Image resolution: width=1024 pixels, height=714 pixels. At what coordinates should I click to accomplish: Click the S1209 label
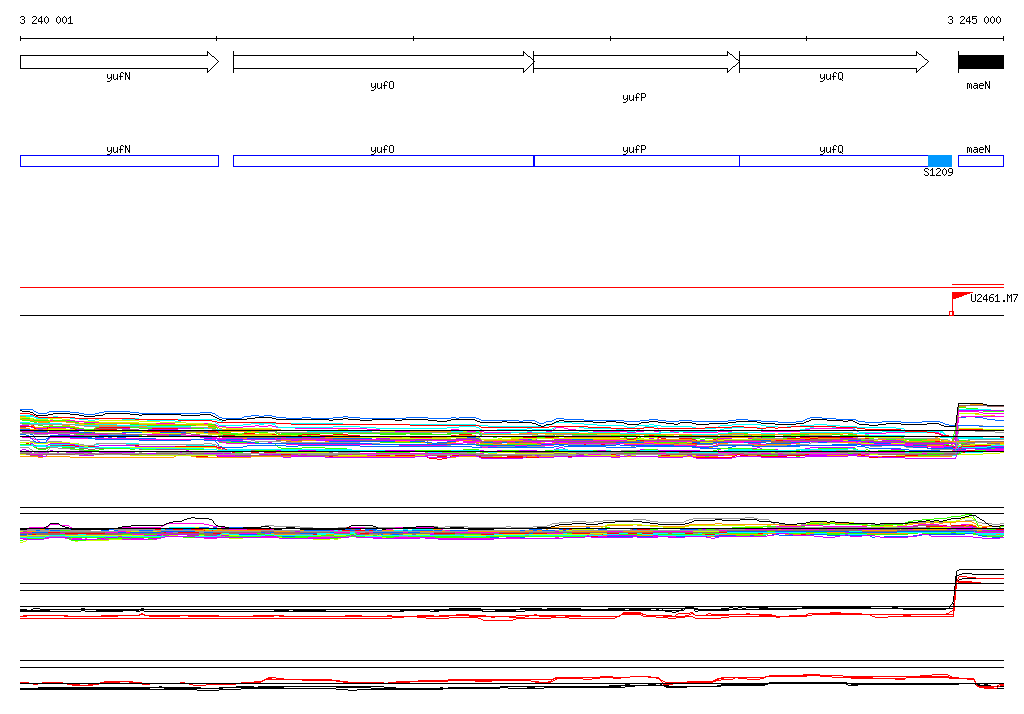click(938, 172)
